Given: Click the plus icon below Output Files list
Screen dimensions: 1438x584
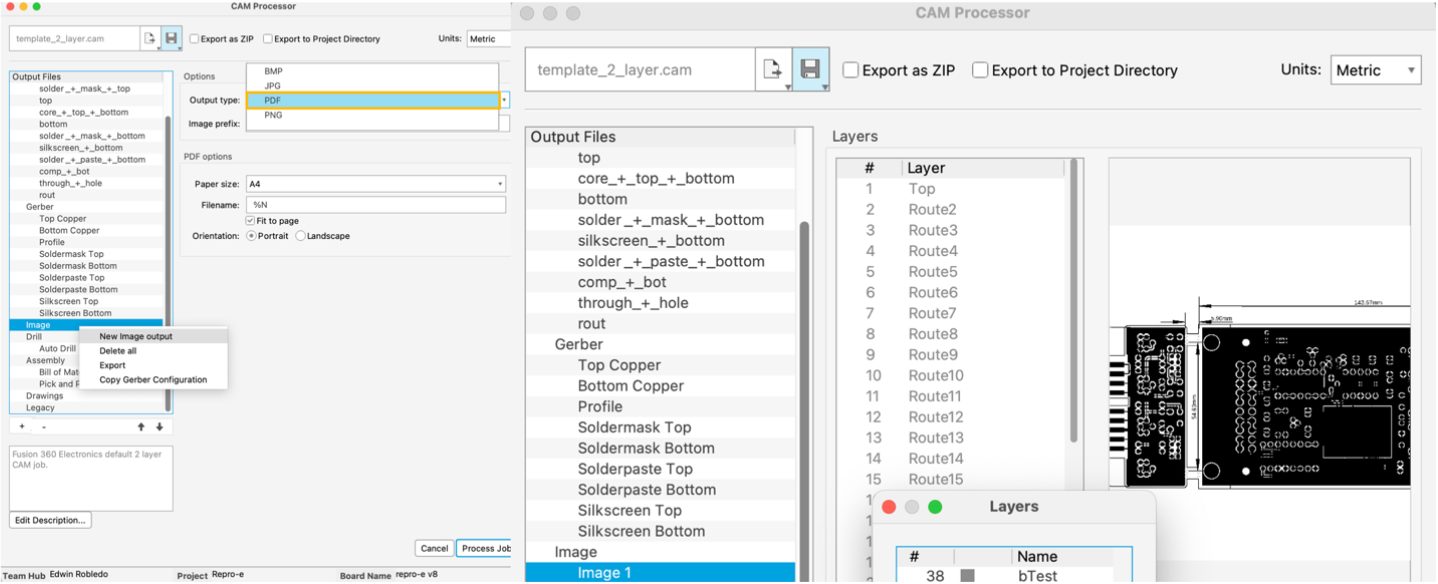Looking at the screenshot, I should (x=22, y=427).
